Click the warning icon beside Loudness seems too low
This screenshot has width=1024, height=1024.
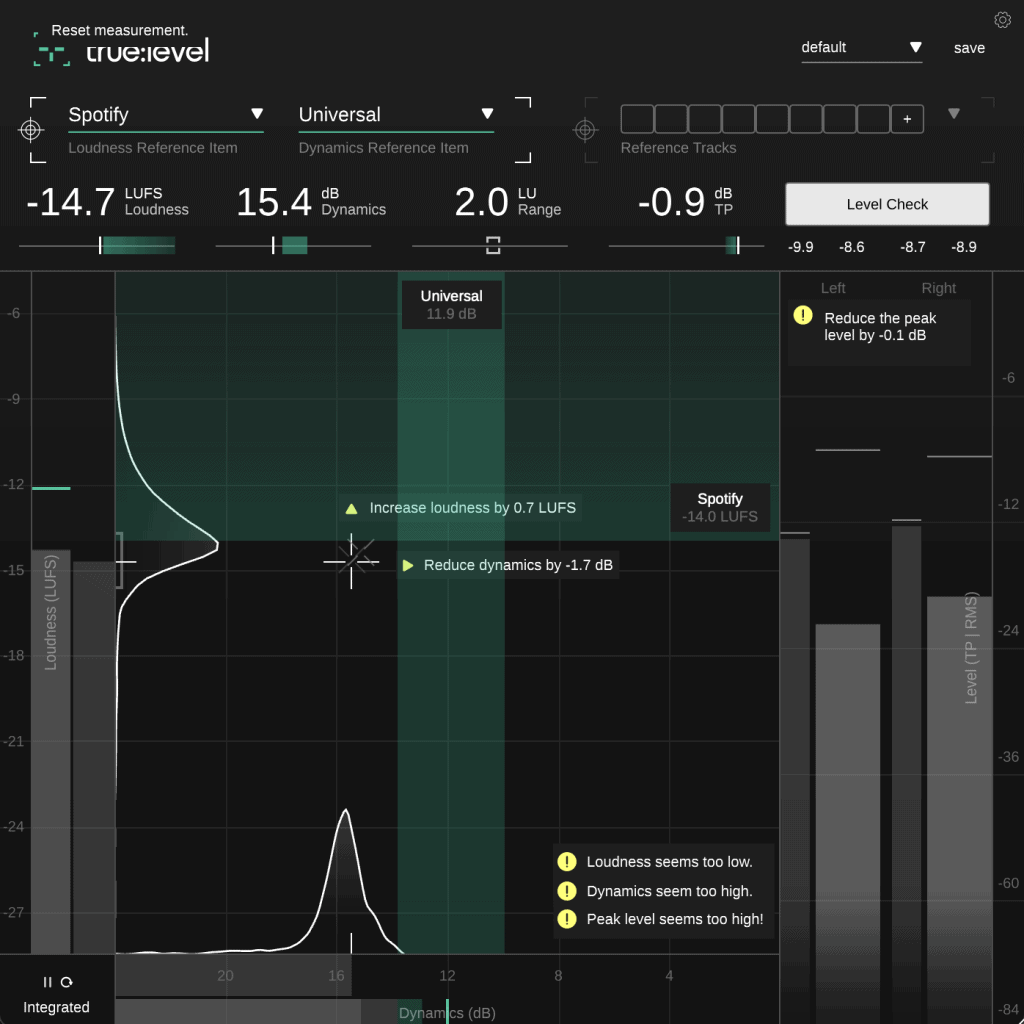pos(566,861)
